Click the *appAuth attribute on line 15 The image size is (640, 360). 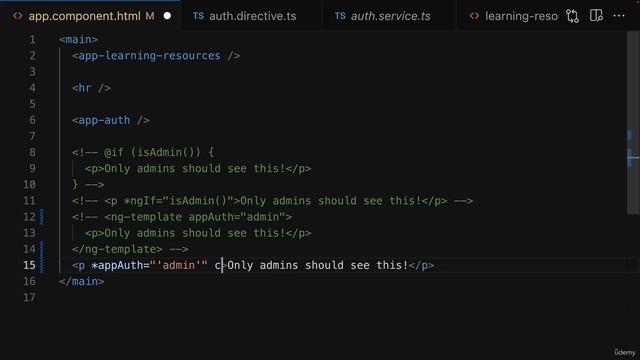pyautogui.click(x=117, y=265)
